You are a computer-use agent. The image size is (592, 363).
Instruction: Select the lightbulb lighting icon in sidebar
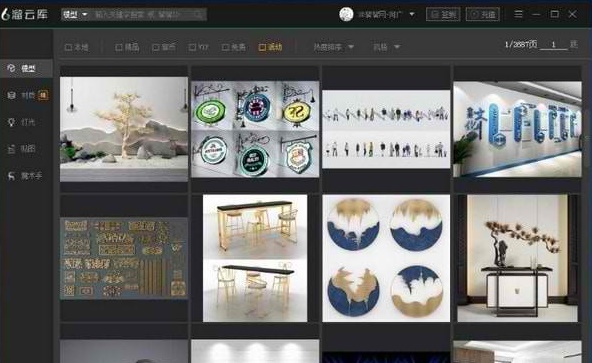(x=11, y=122)
